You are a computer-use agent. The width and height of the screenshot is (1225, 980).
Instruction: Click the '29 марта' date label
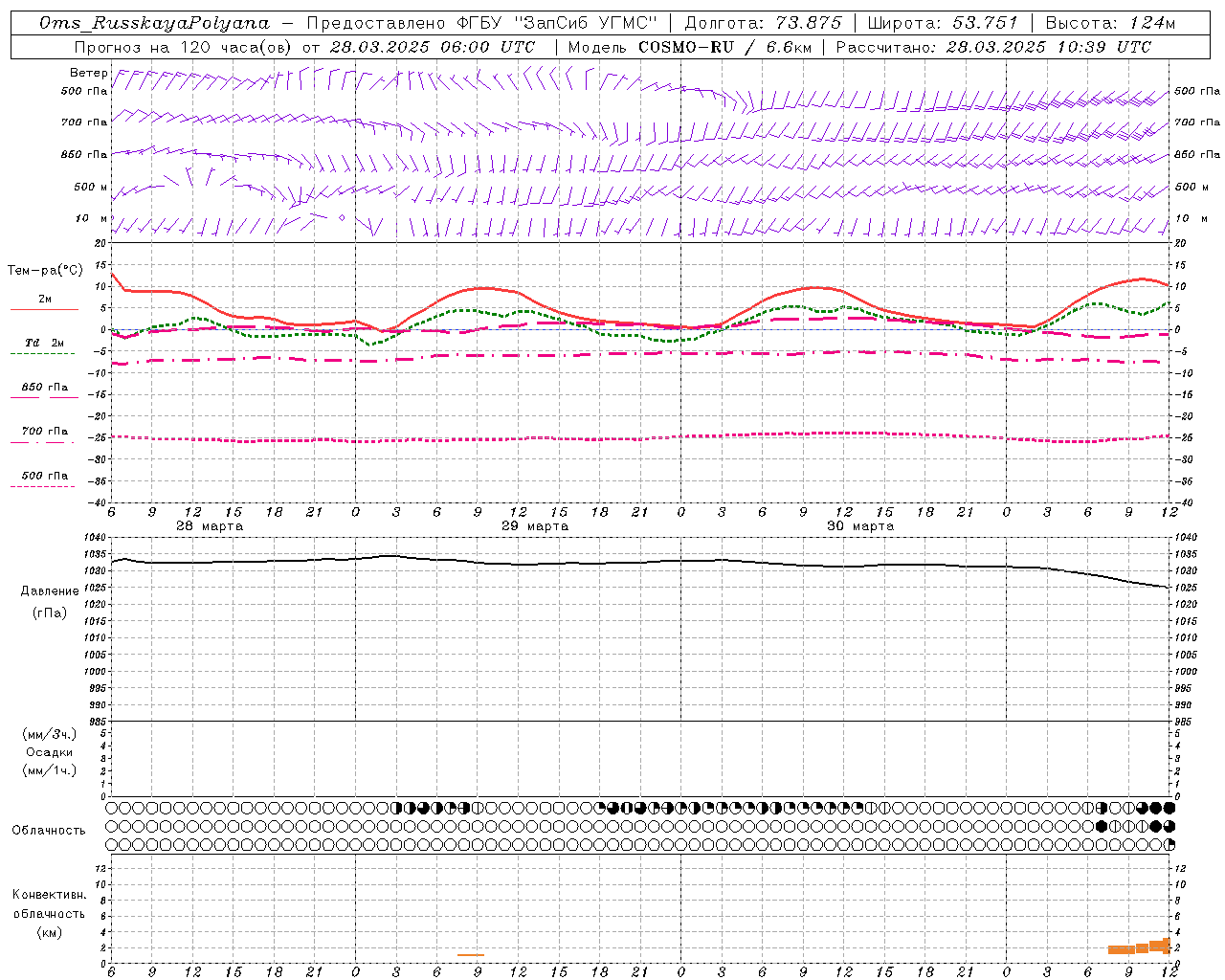click(535, 526)
